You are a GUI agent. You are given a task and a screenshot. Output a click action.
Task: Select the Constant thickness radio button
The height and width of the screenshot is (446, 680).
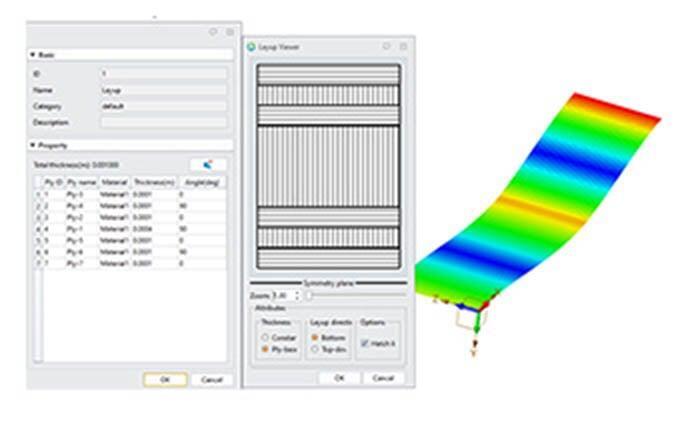265,338
